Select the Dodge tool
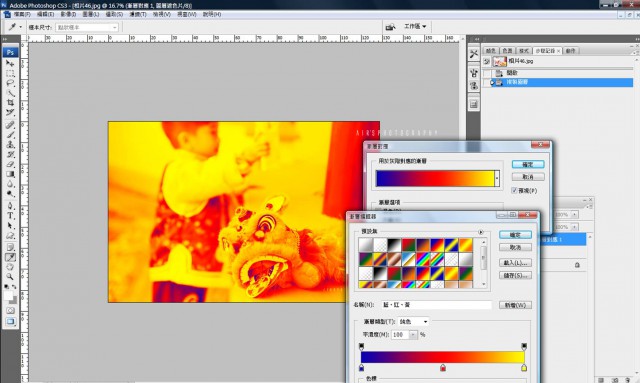 coord(10,194)
